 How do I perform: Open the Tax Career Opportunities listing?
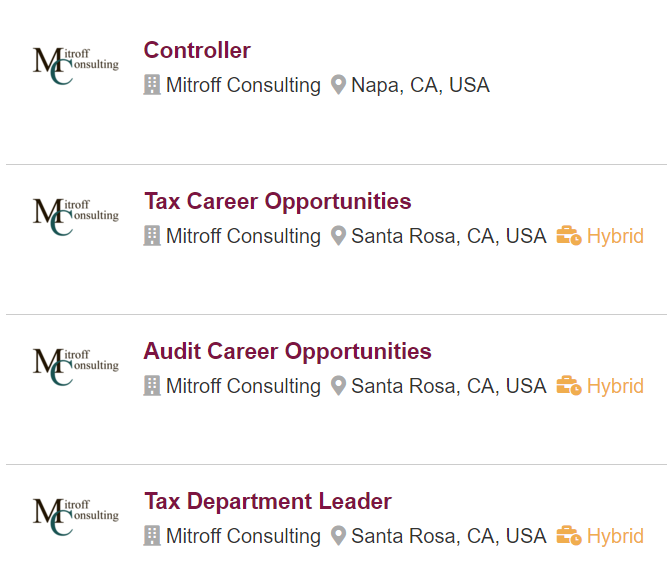(x=277, y=201)
